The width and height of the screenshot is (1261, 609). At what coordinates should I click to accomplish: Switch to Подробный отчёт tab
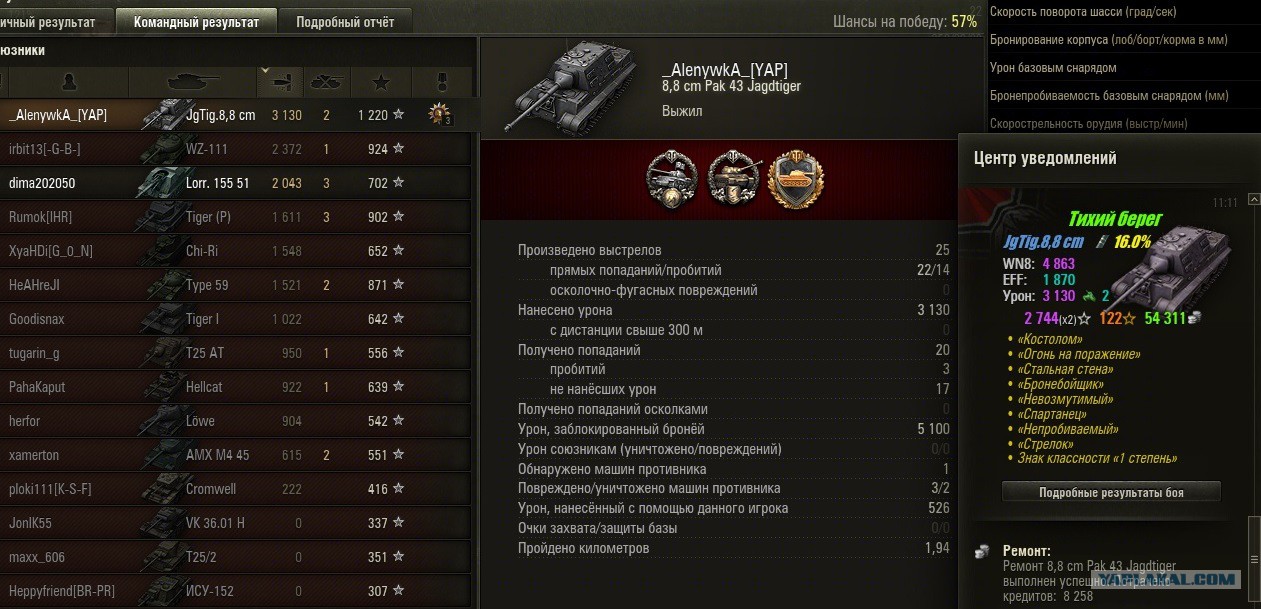coord(346,21)
